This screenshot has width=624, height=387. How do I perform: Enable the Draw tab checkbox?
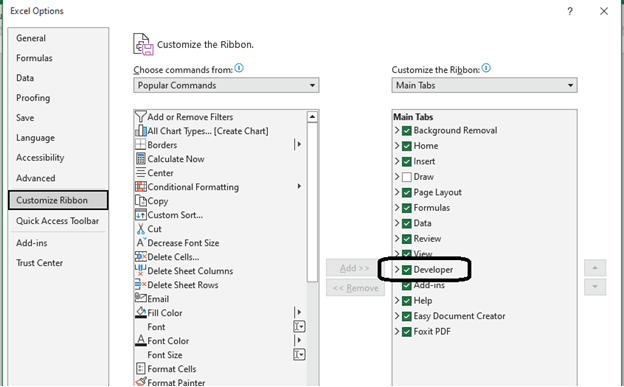pyautogui.click(x=406, y=177)
